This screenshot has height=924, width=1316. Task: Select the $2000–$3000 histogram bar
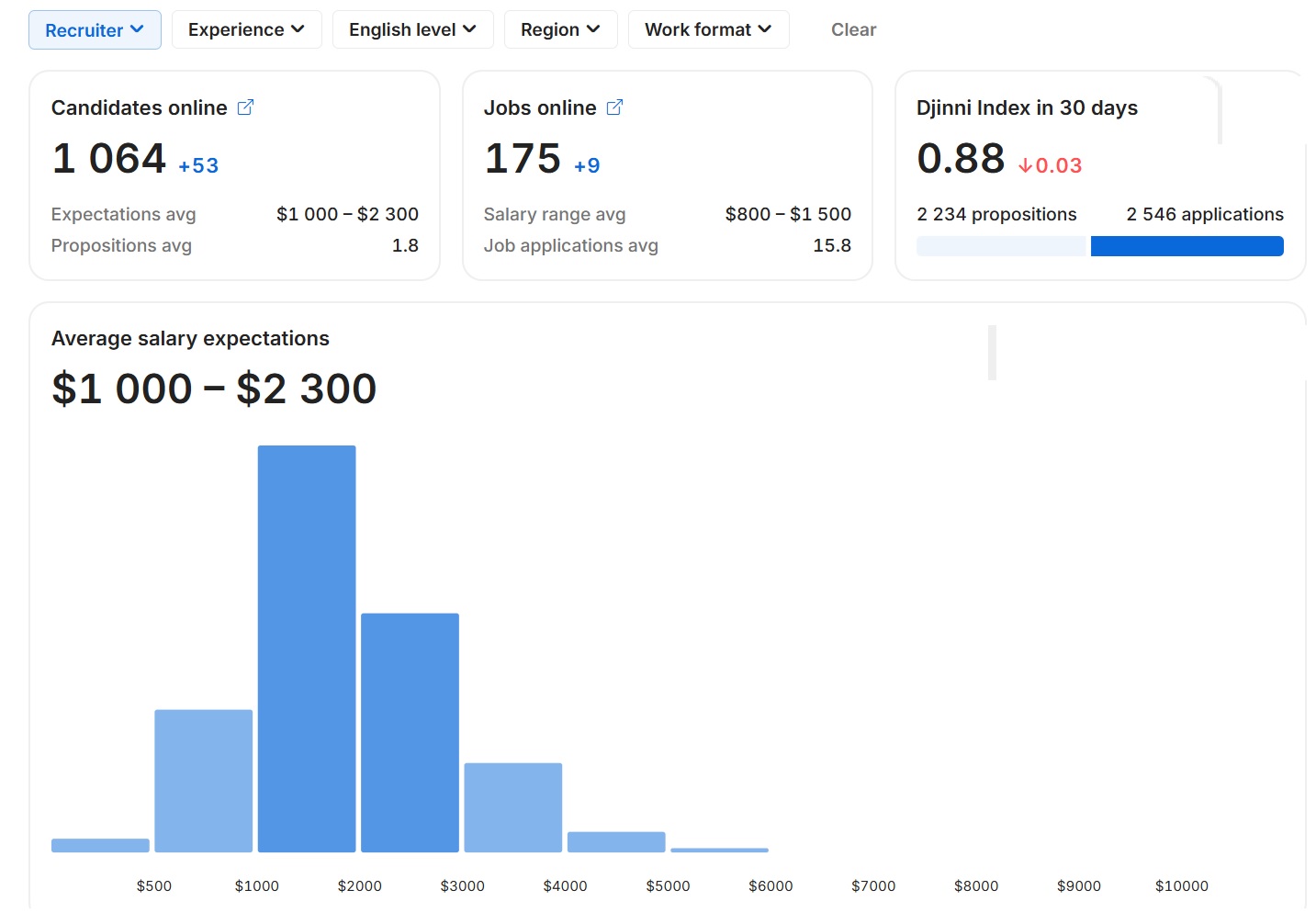coord(410,732)
